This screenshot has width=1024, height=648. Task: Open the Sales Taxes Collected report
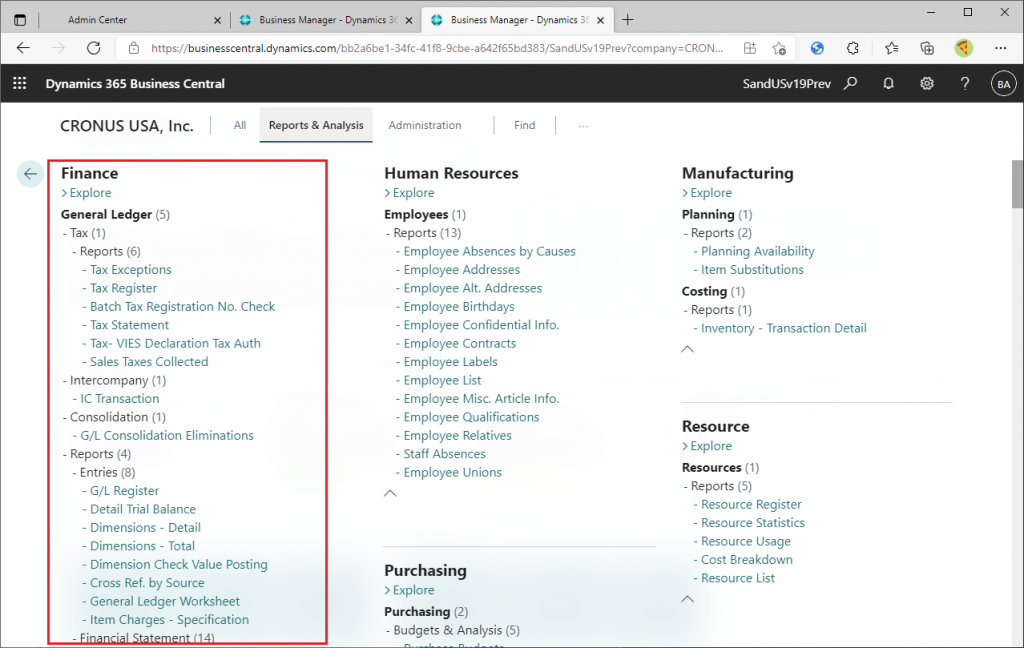149,362
